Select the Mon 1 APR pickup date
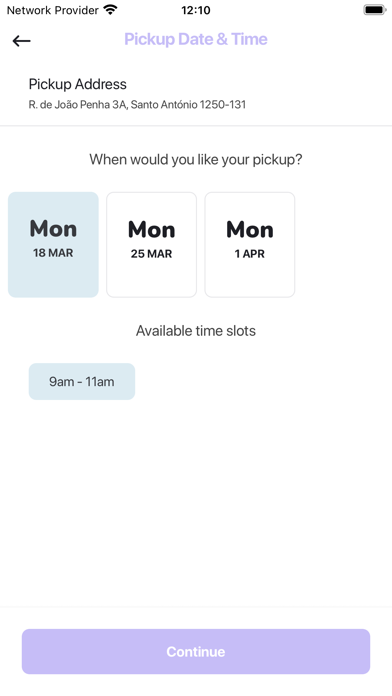Viewport: 392px width, 696px height. tap(249, 245)
